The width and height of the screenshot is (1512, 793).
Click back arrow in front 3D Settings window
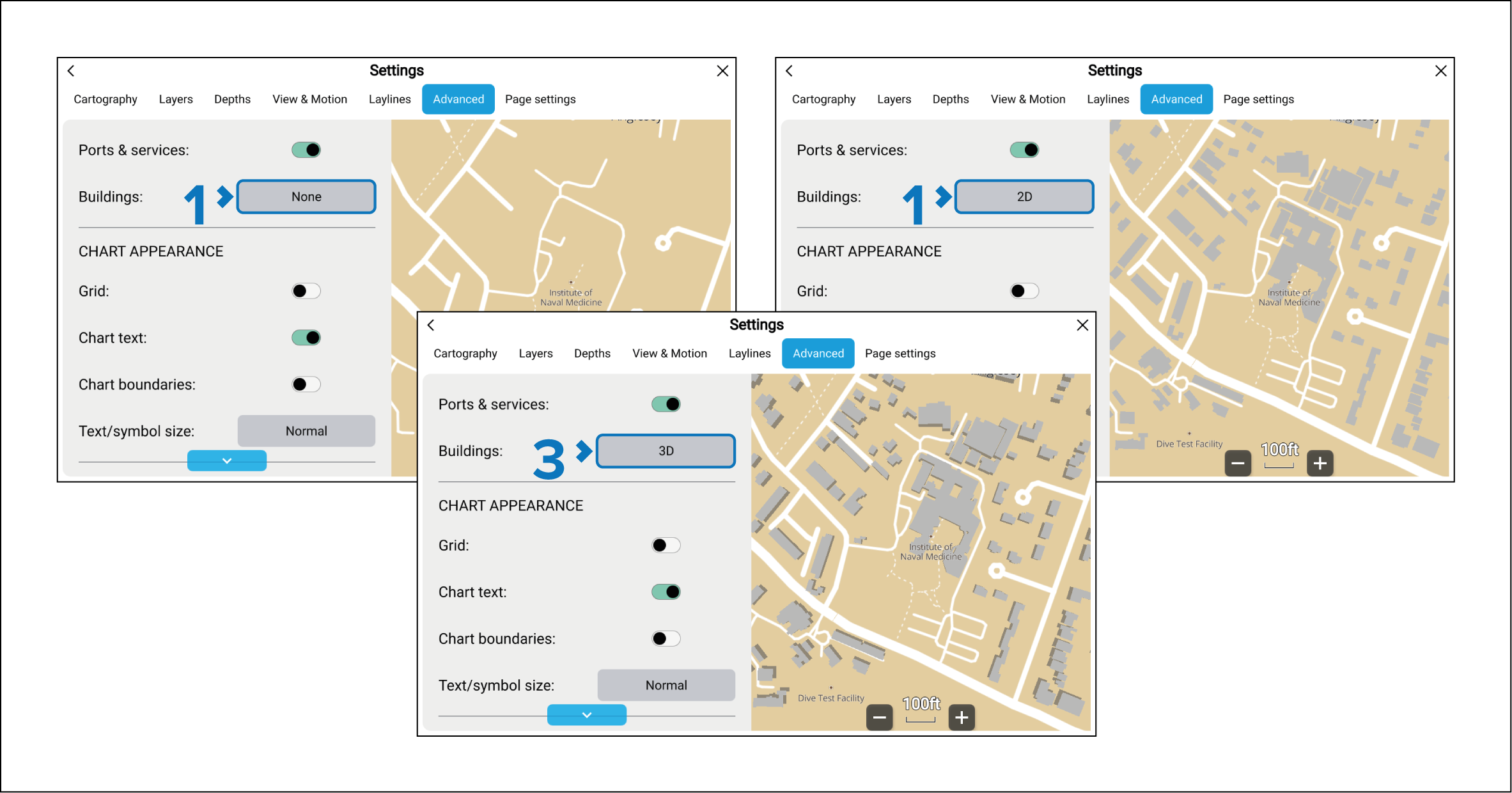point(431,325)
